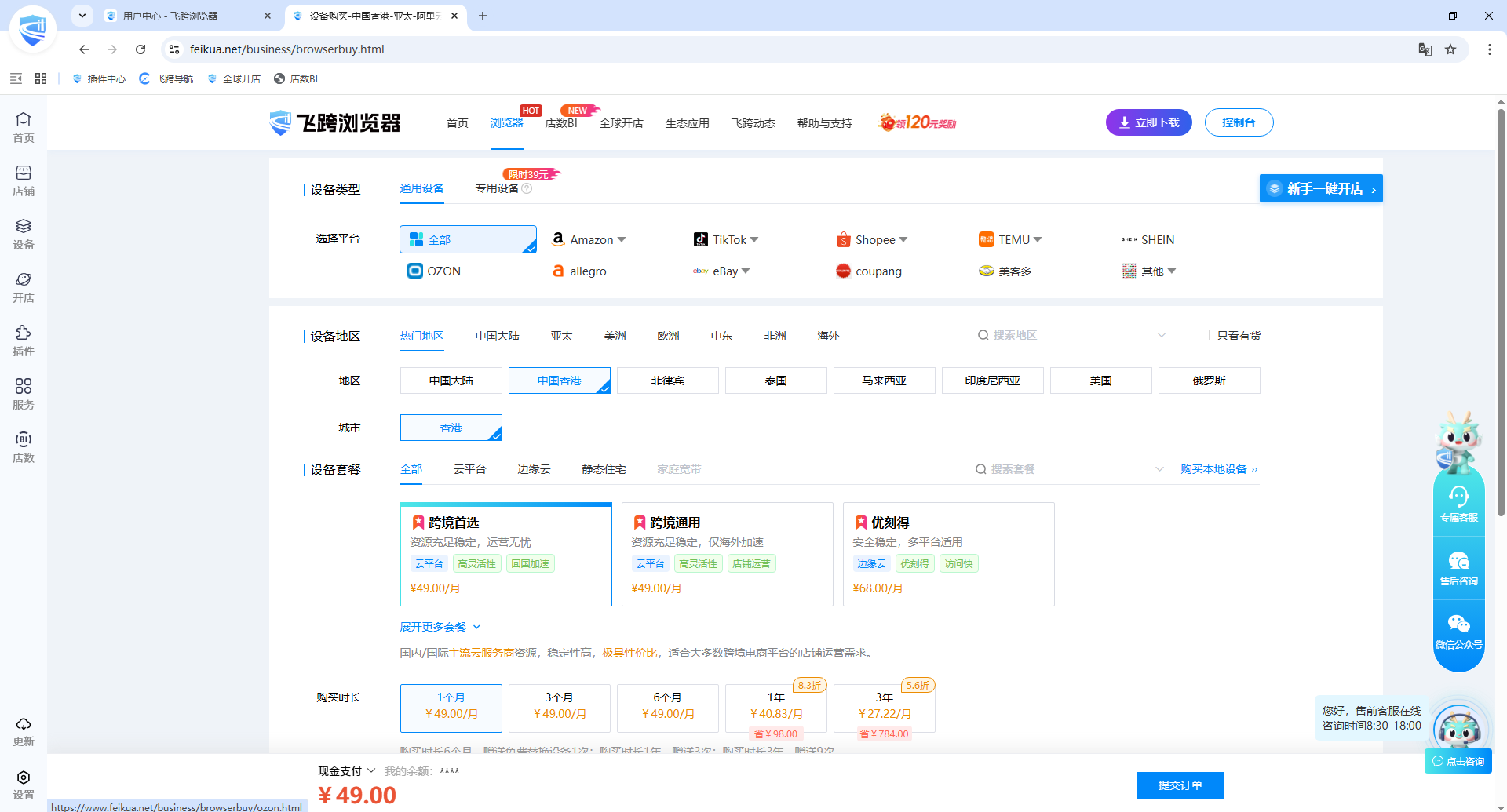Select the OZON platform
Viewport: 1507px width, 812px height.
coord(434,271)
